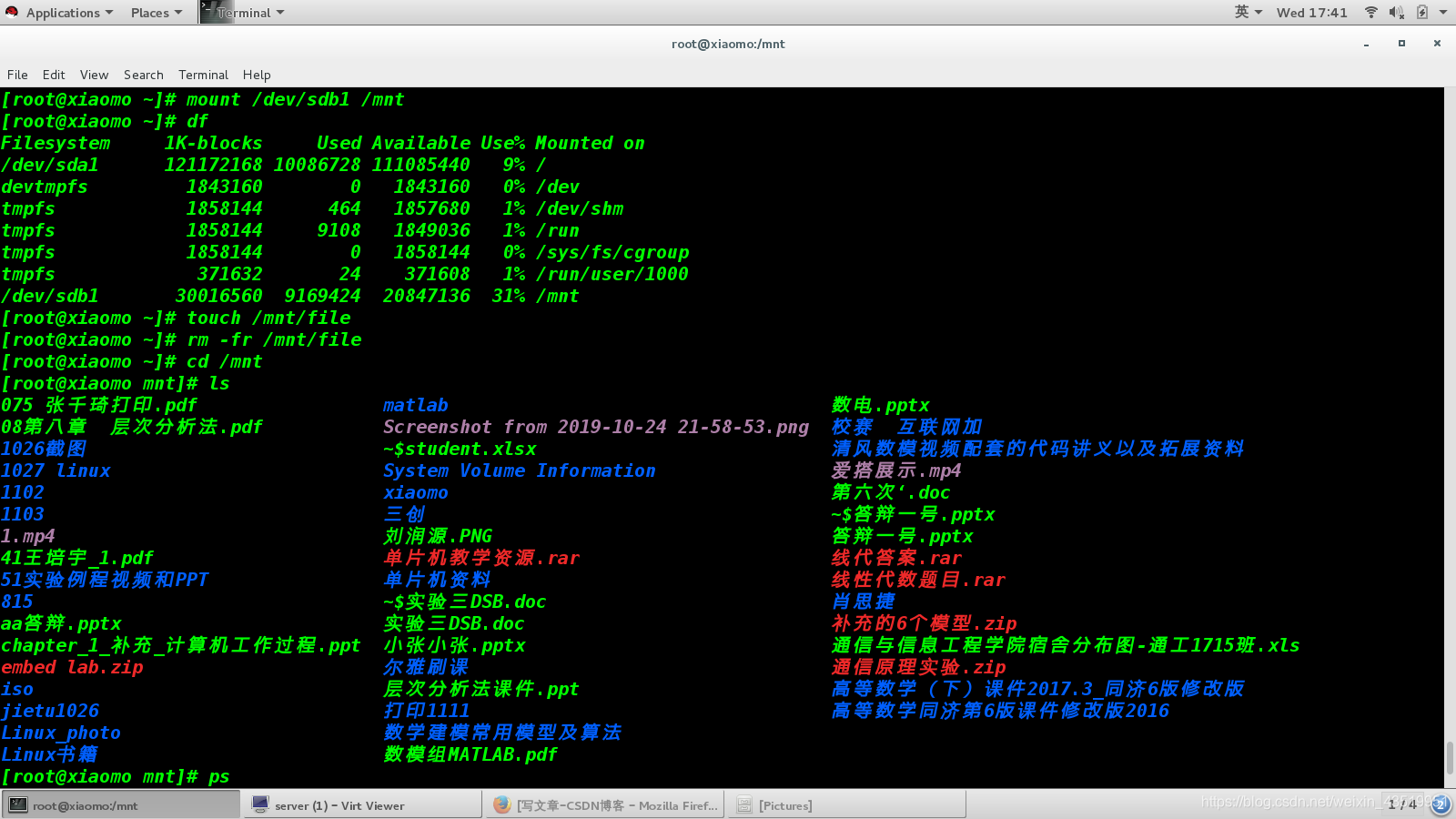Image resolution: width=1456 pixels, height=819 pixels.
Task: Click the volume speaker icon
Action: (x=1396, y=12)
